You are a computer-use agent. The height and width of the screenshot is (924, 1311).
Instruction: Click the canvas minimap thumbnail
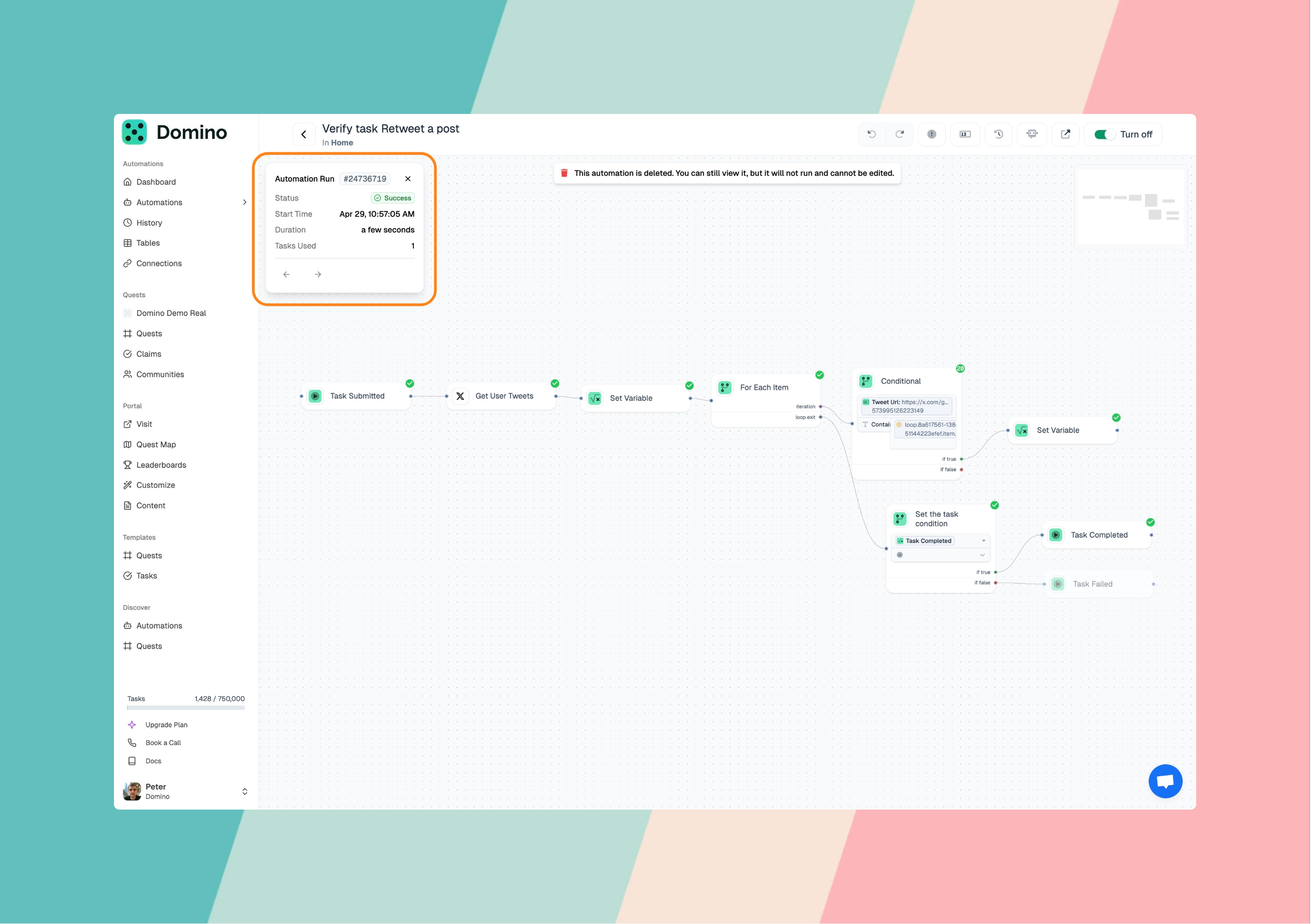(x=1130, y=207)
